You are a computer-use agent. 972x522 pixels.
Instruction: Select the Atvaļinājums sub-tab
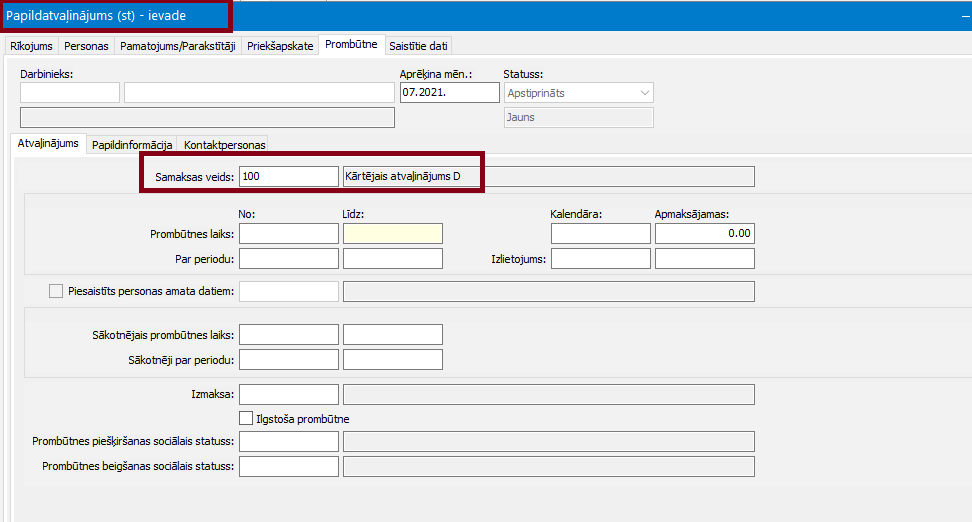[48, 144]
